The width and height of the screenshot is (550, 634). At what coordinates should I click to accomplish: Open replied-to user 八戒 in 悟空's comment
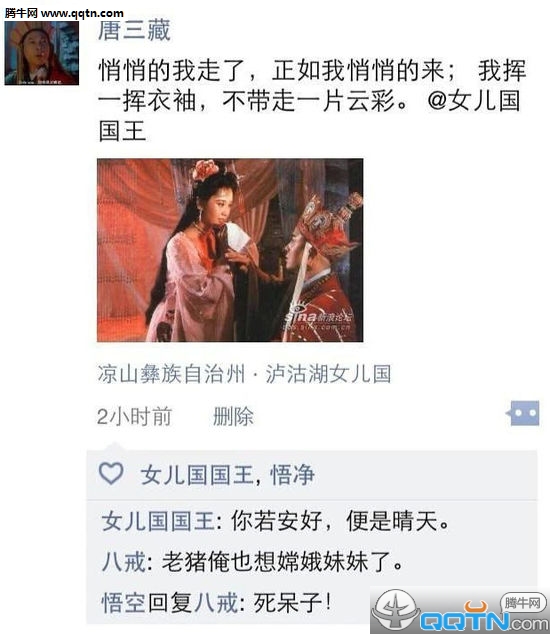click(216, 603)
